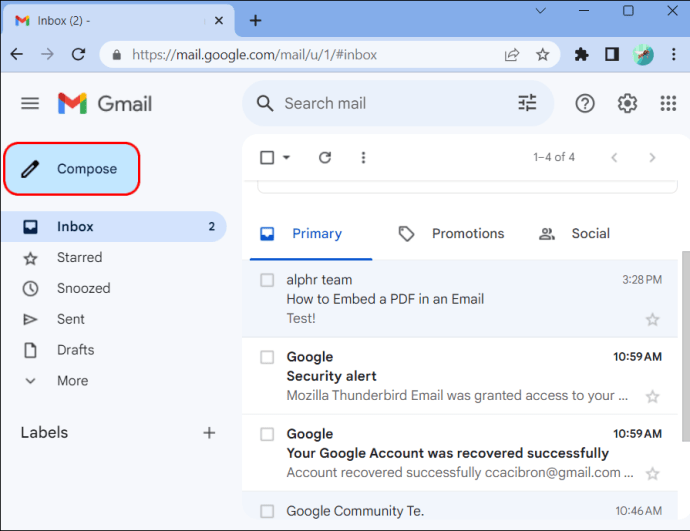Open 'How to Embed a PDF in an Email'
This screenshot has width=690, height=531.
click(385, 299)
